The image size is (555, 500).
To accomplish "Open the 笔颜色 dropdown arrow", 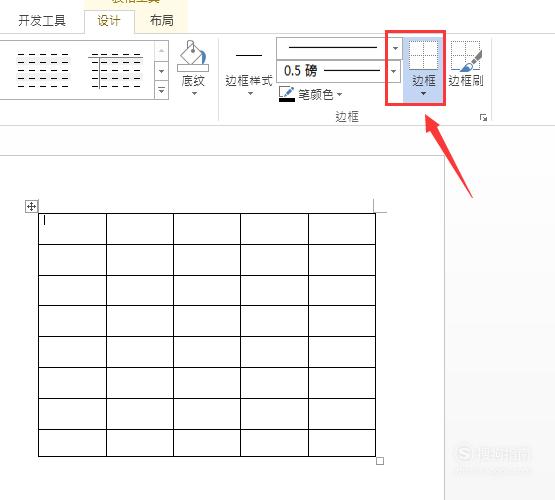I will tap(339, 94).
